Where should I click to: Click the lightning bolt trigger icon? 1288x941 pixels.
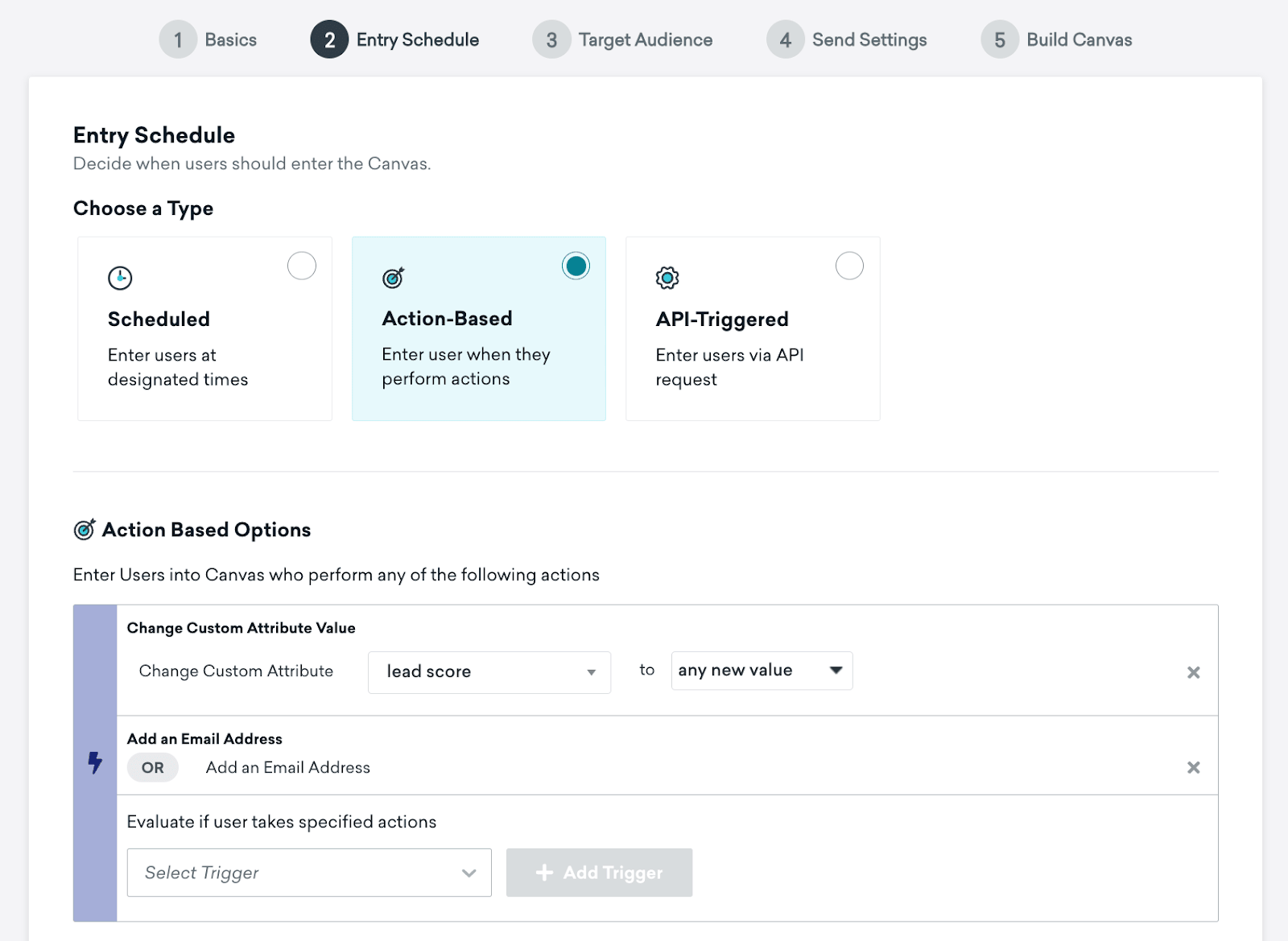point(95,762)
